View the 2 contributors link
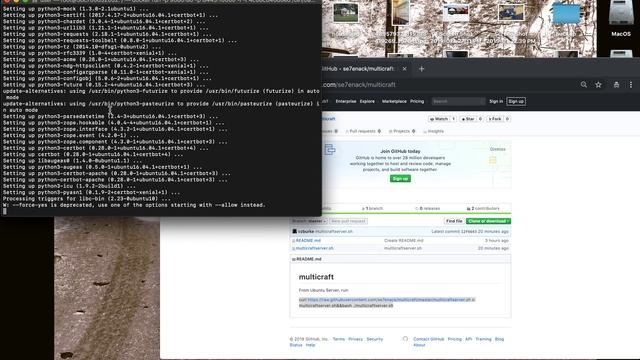 [x=483, y=209]
